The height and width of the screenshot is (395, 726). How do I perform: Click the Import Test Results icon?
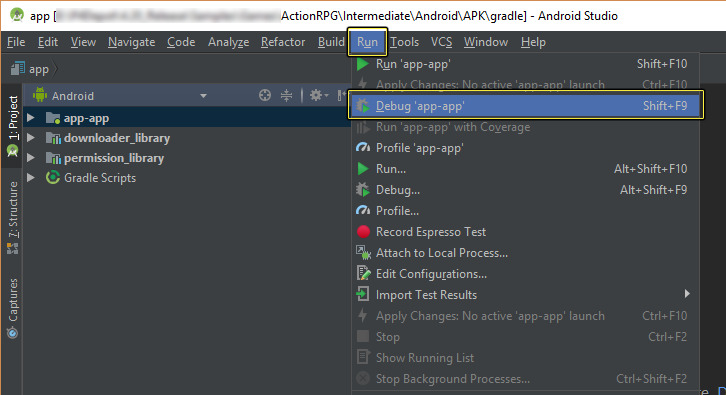(x=363, y=294)
